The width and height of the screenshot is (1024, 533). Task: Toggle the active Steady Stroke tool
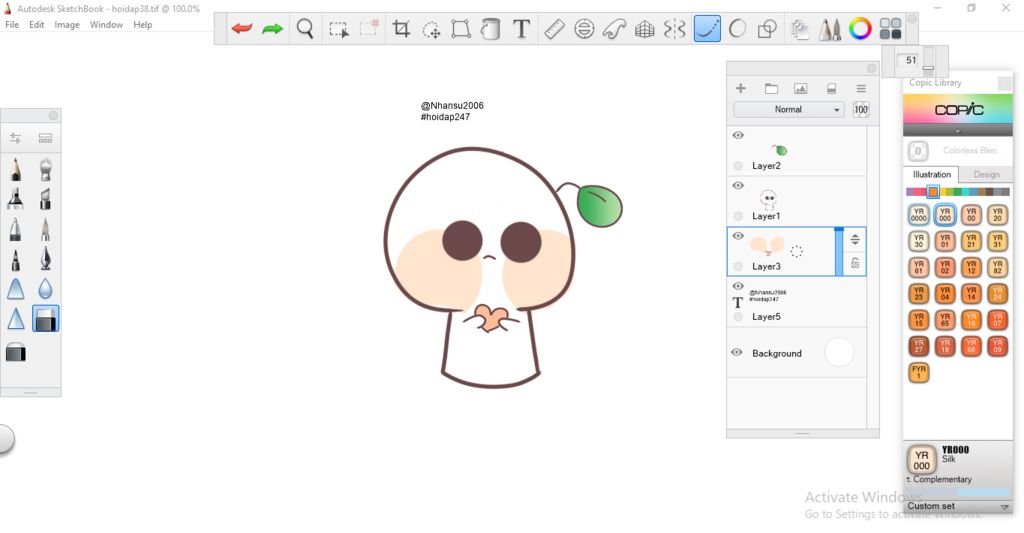[x=707, y=29]
